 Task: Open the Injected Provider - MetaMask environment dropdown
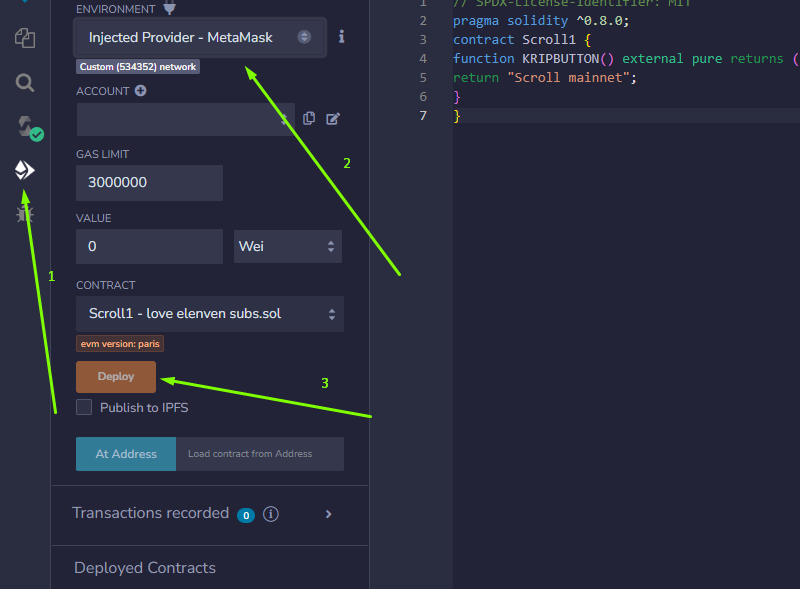point(200,37)
